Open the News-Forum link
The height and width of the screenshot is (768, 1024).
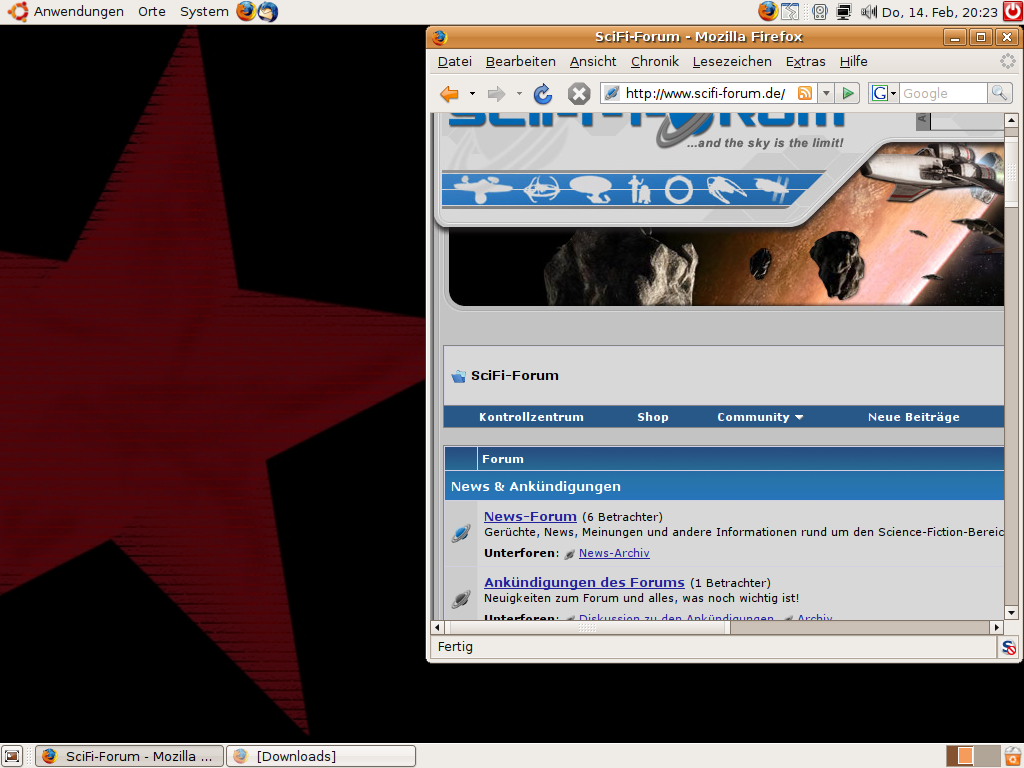[530, 517]
